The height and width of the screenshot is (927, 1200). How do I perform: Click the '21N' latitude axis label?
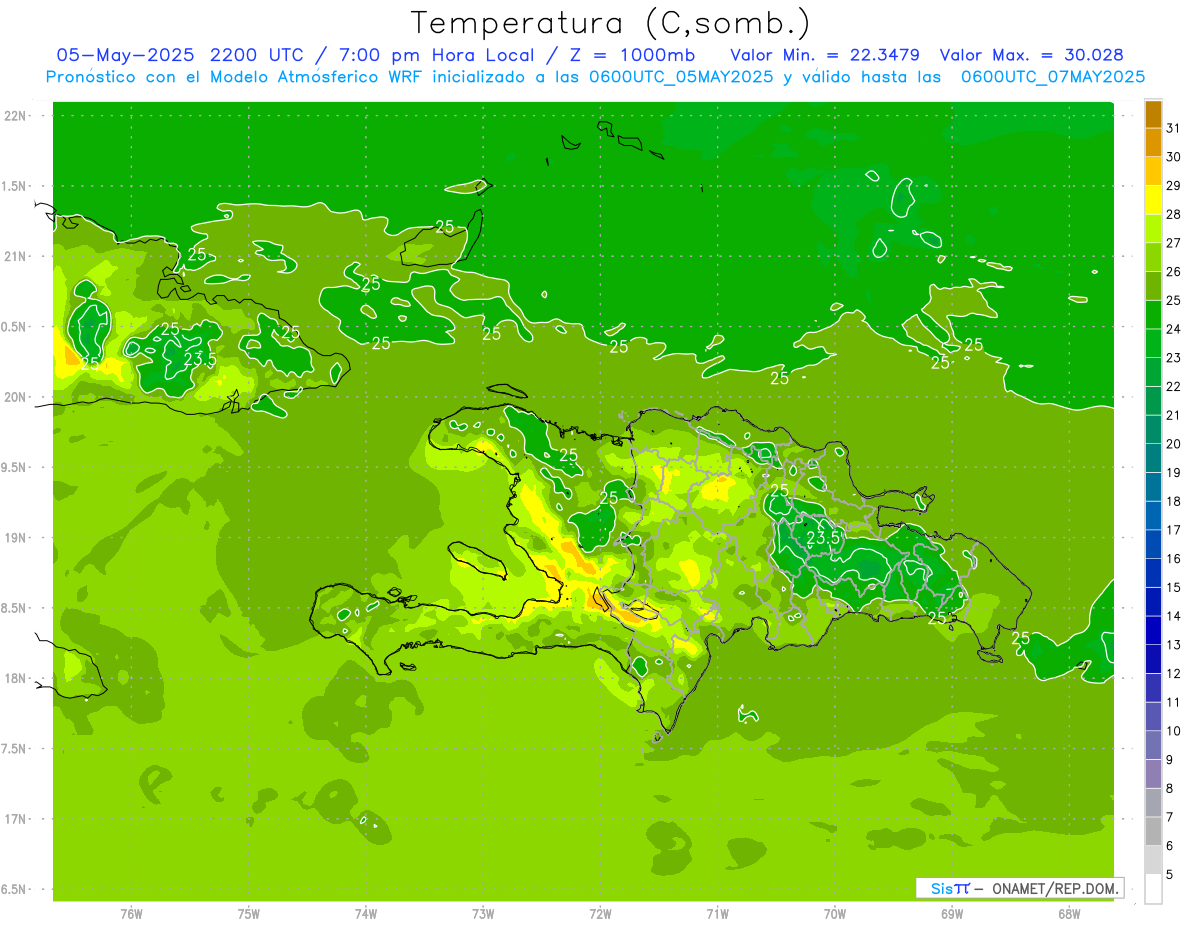coord(16,256)
